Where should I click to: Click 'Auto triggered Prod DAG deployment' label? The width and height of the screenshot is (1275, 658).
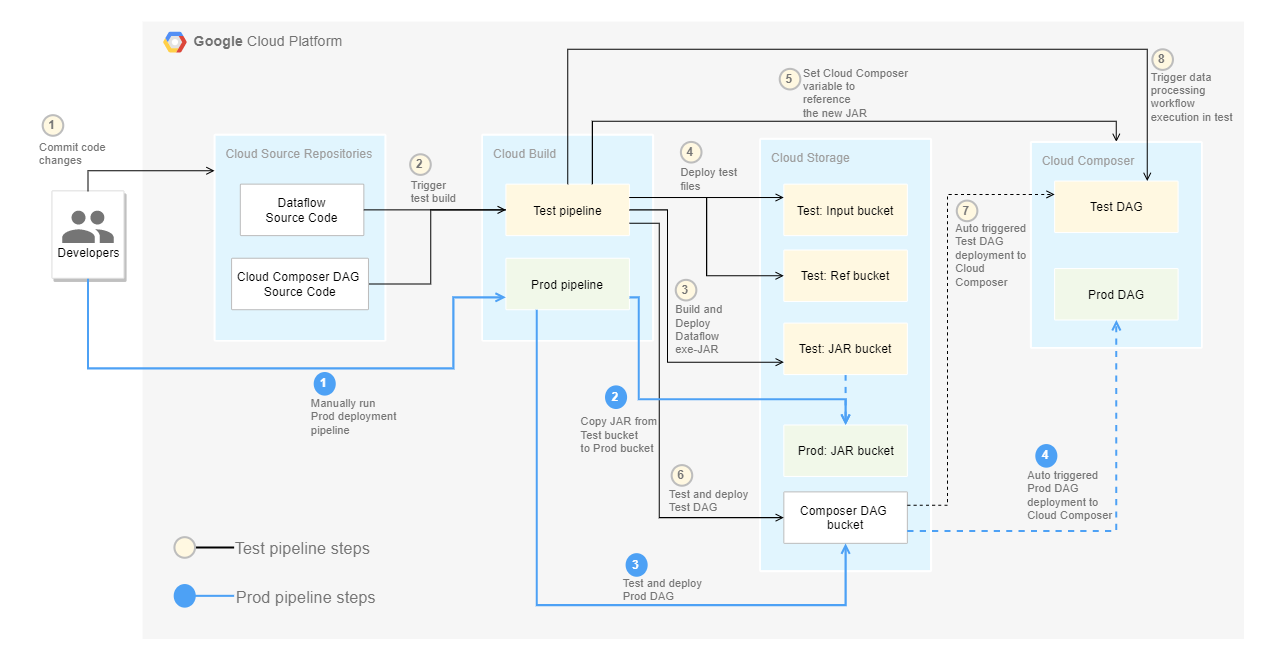(1069, 495)
